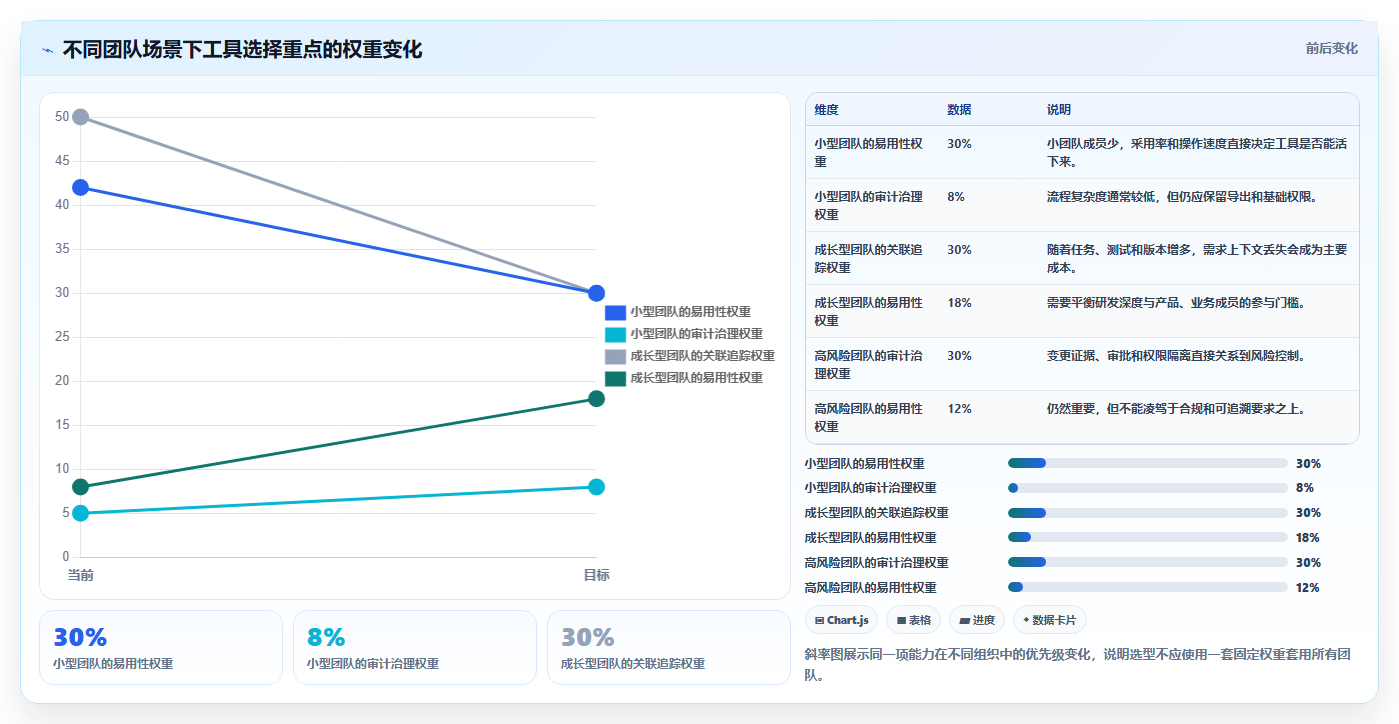Viewport: 1399px width, 724px height.
Task: Toggle the gray 成长型团队的关联追踪权重 legend swatch
Action: [615, 356]
